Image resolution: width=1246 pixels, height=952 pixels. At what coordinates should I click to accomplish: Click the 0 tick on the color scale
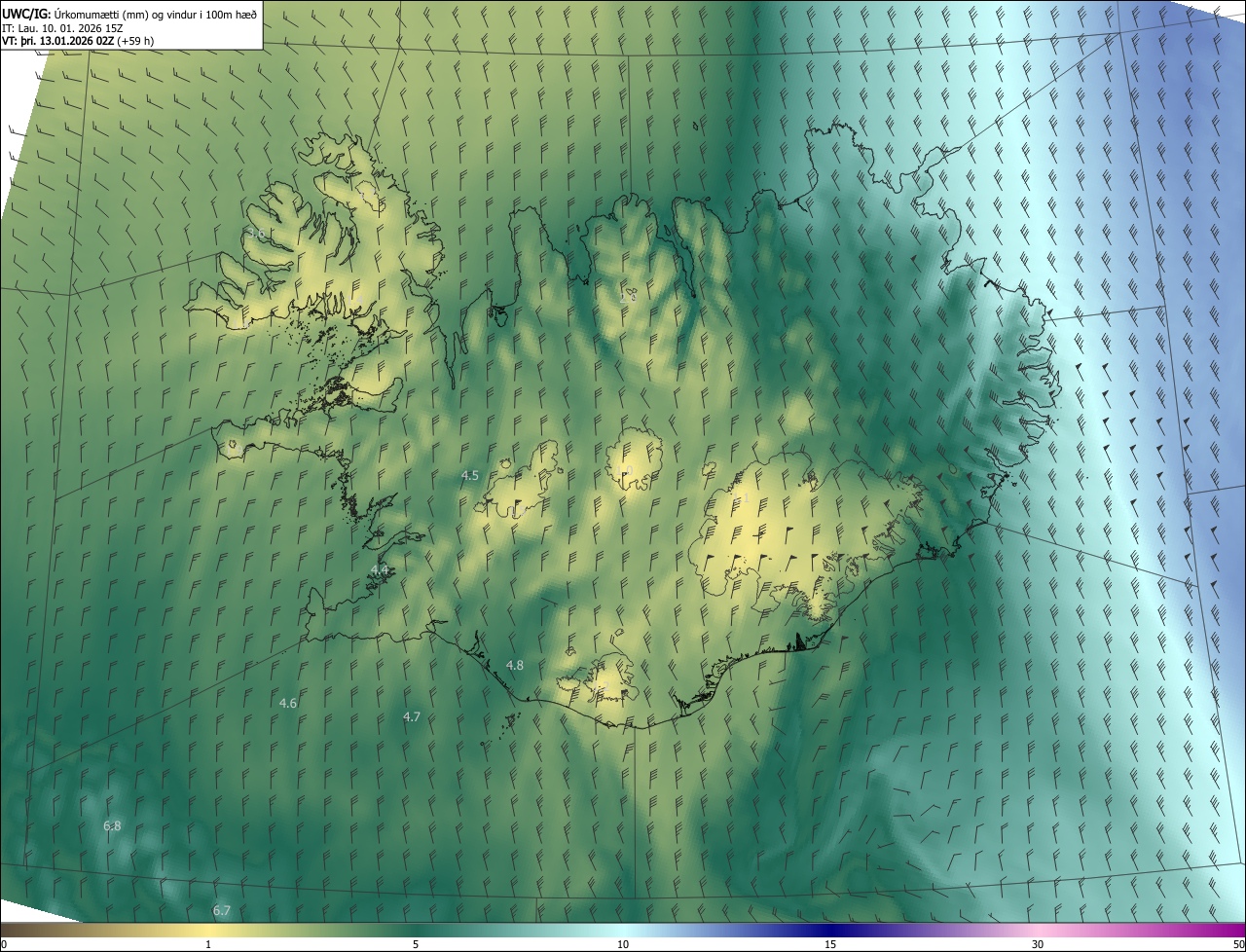4,944
